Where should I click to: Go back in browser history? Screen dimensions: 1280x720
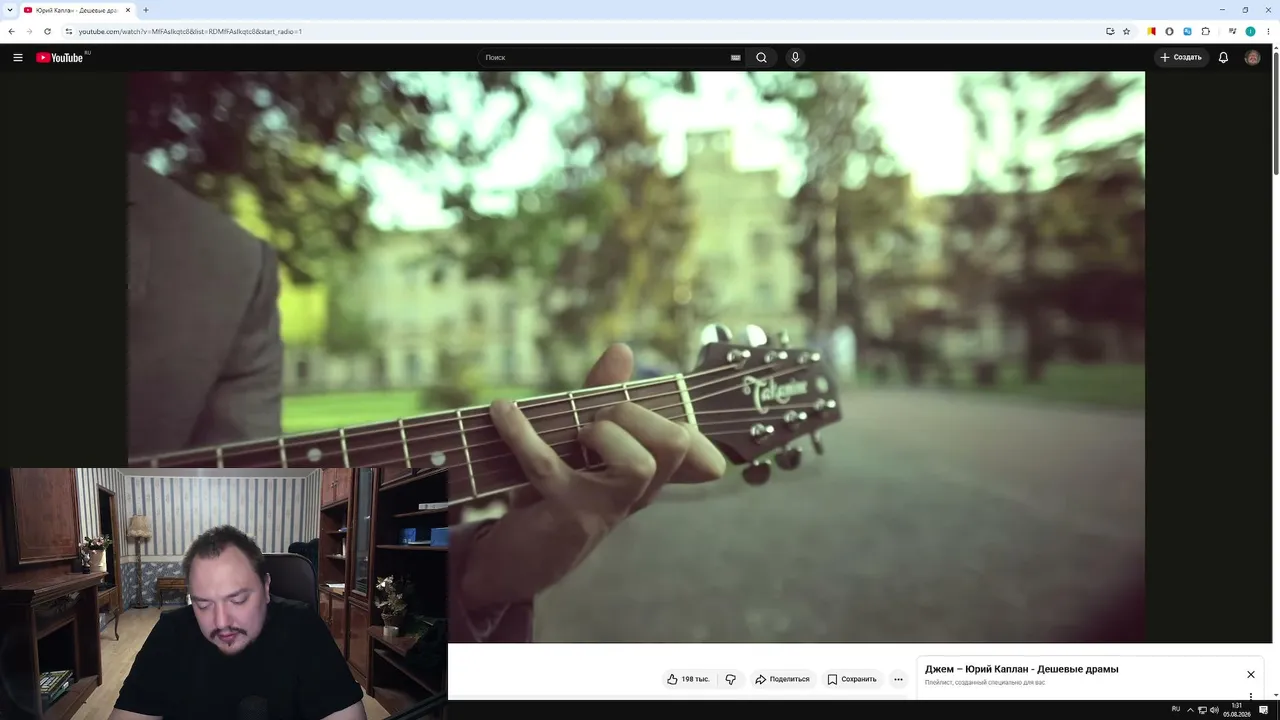coord(11,31)
